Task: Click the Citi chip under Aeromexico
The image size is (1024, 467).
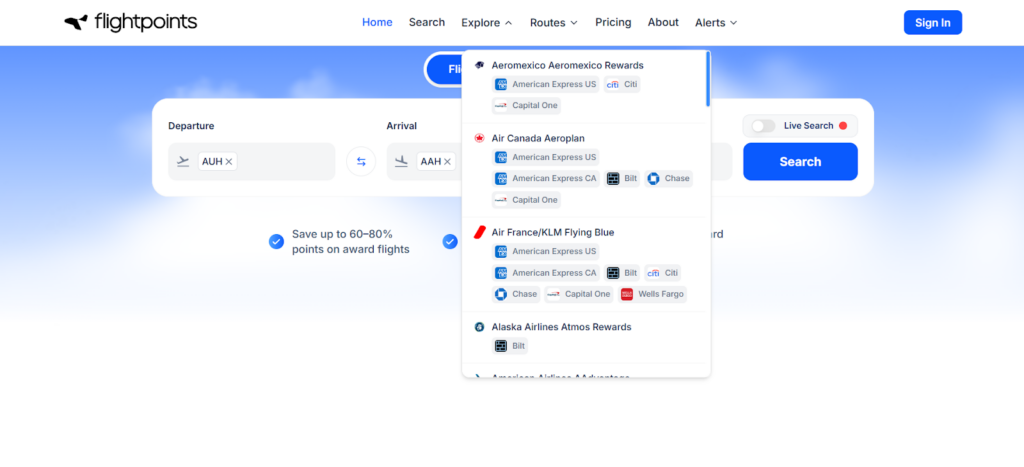Action: point(622,84)
